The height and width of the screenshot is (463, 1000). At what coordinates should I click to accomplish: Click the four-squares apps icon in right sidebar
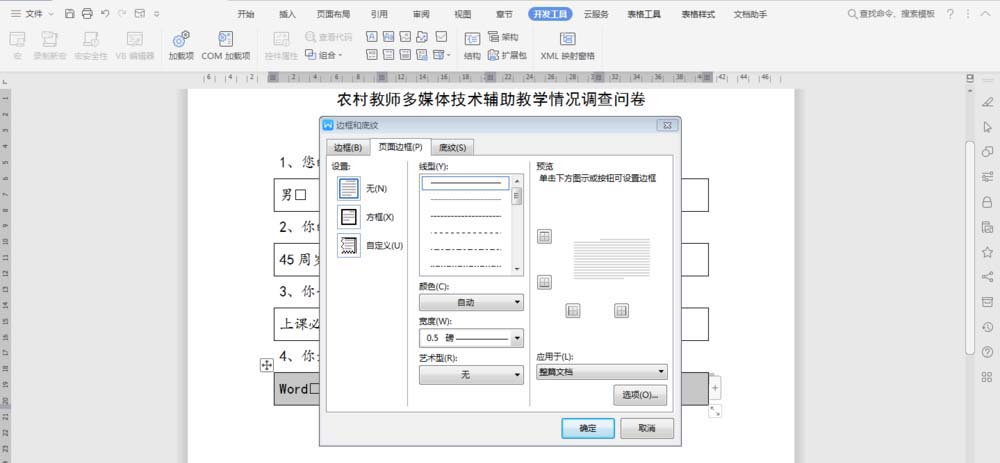tap(987, 377)
